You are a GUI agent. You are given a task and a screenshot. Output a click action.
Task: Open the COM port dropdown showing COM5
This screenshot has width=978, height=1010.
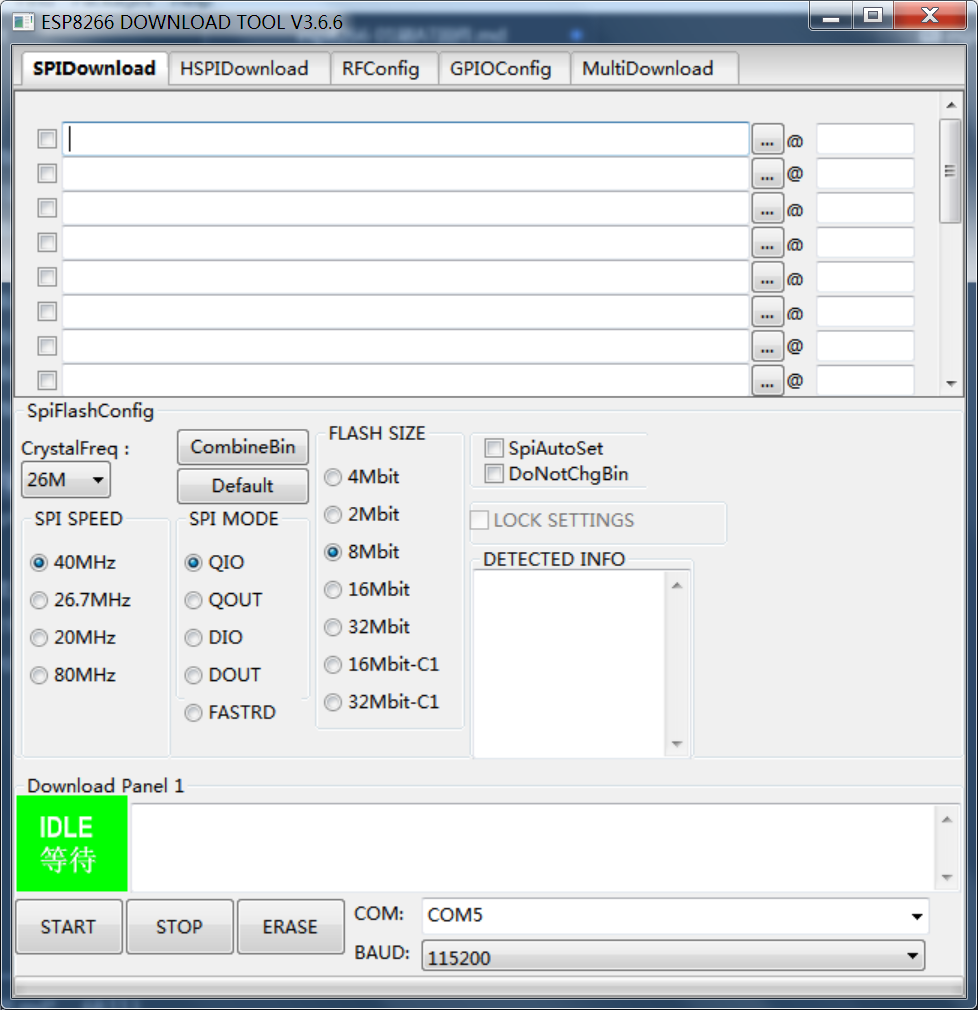tap(675, 915)
